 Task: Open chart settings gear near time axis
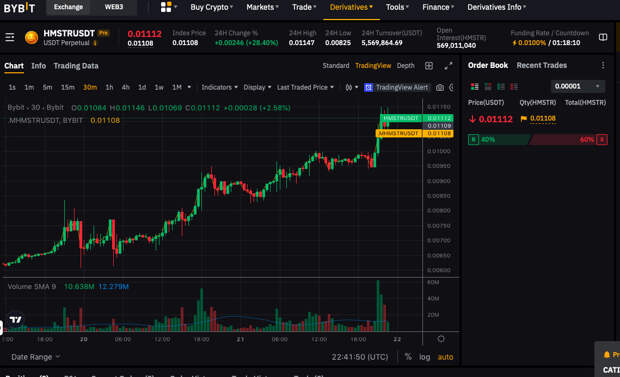441,339
